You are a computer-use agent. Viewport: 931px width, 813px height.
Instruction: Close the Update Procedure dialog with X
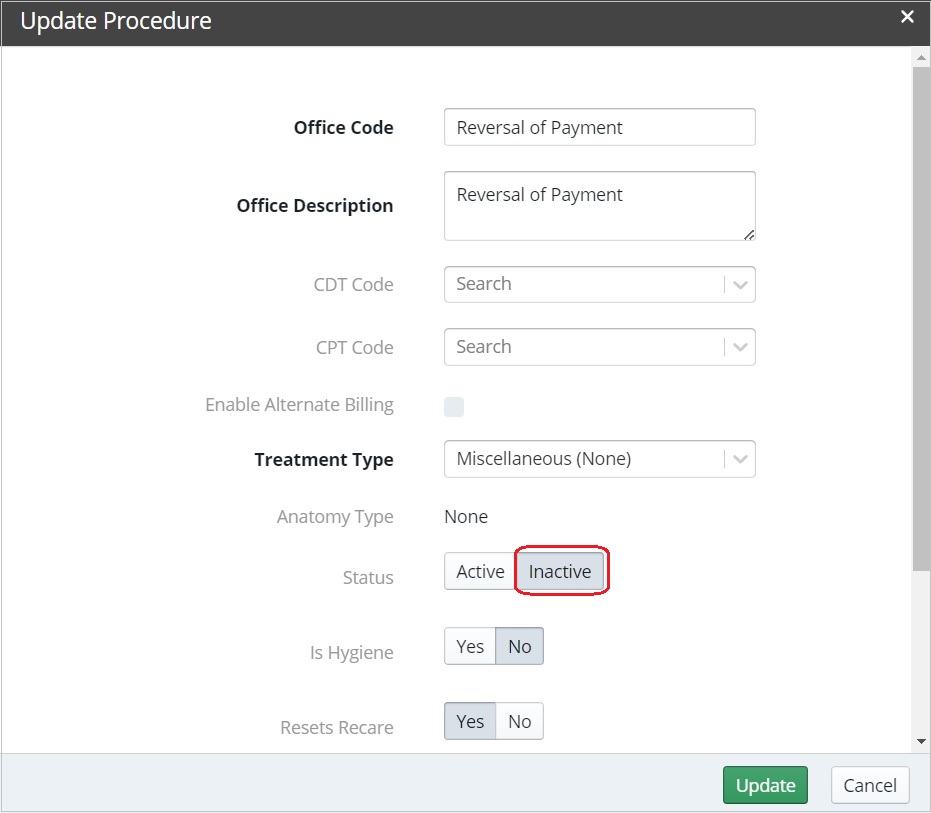pyautogui.click(x=907, y=17)
